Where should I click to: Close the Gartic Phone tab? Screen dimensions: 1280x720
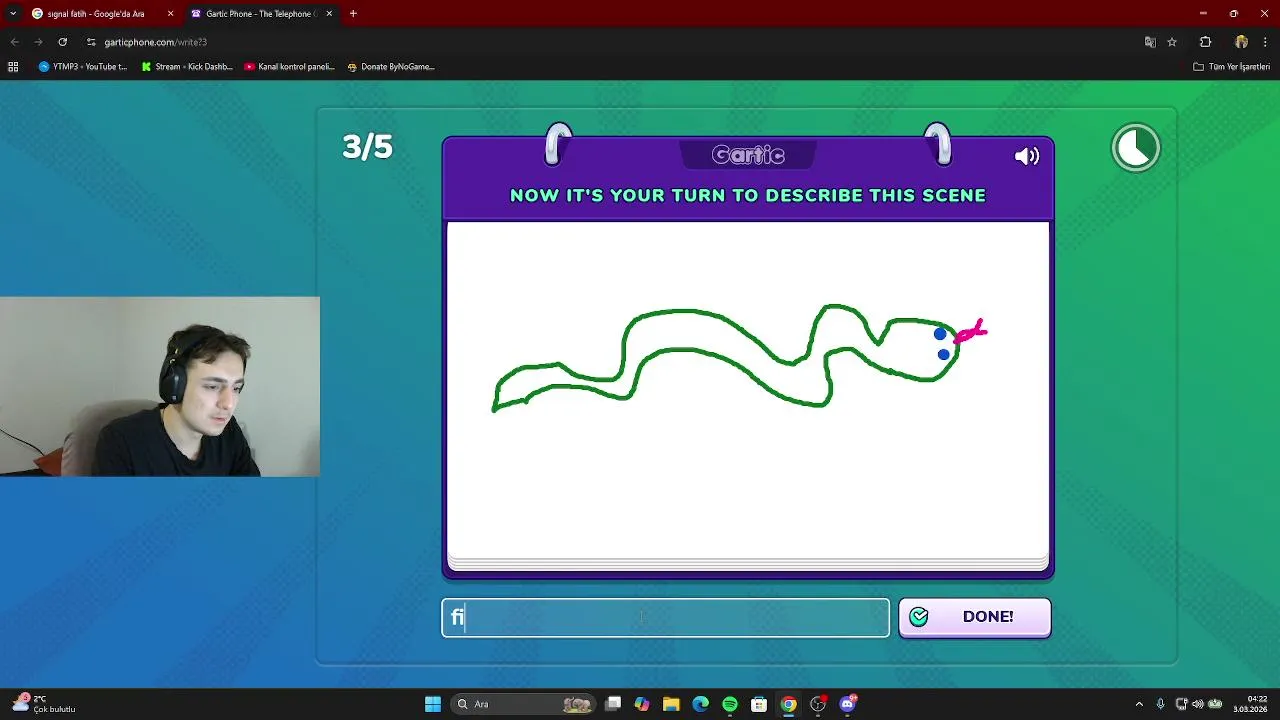(x=329, y=14)
